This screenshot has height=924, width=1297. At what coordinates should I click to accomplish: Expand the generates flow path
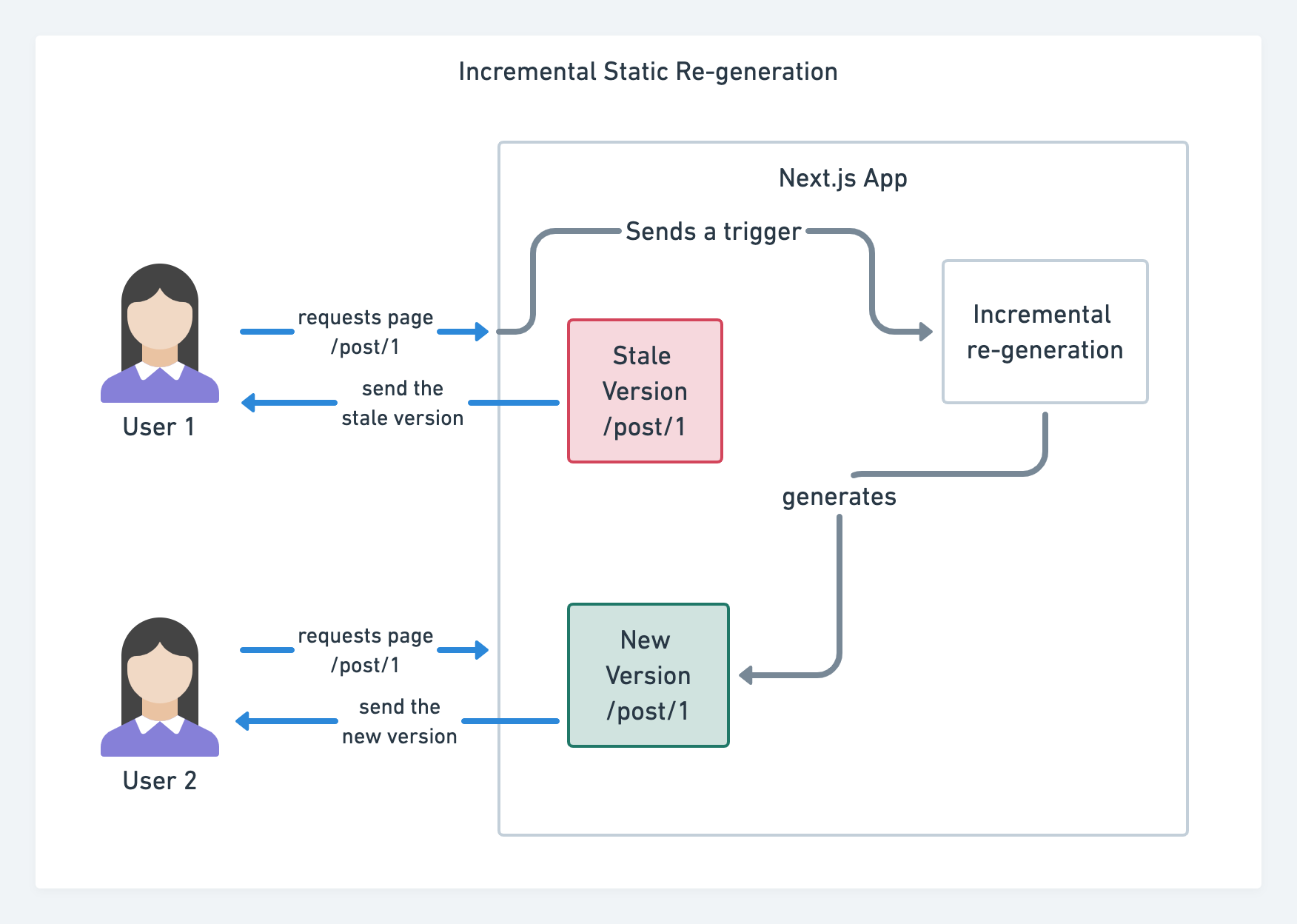pyautogui.click(x=840, y=497)
